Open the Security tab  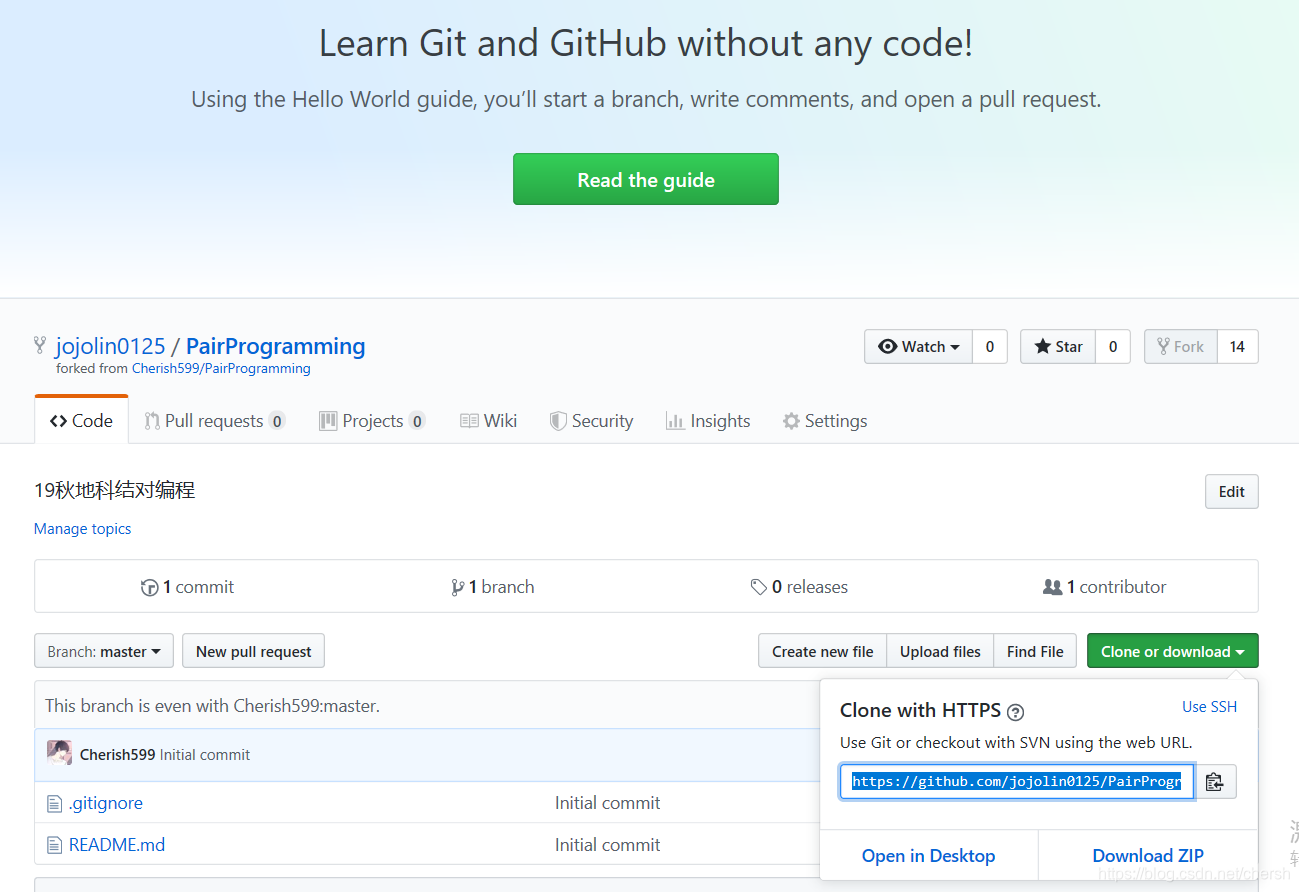pos(591,421)
